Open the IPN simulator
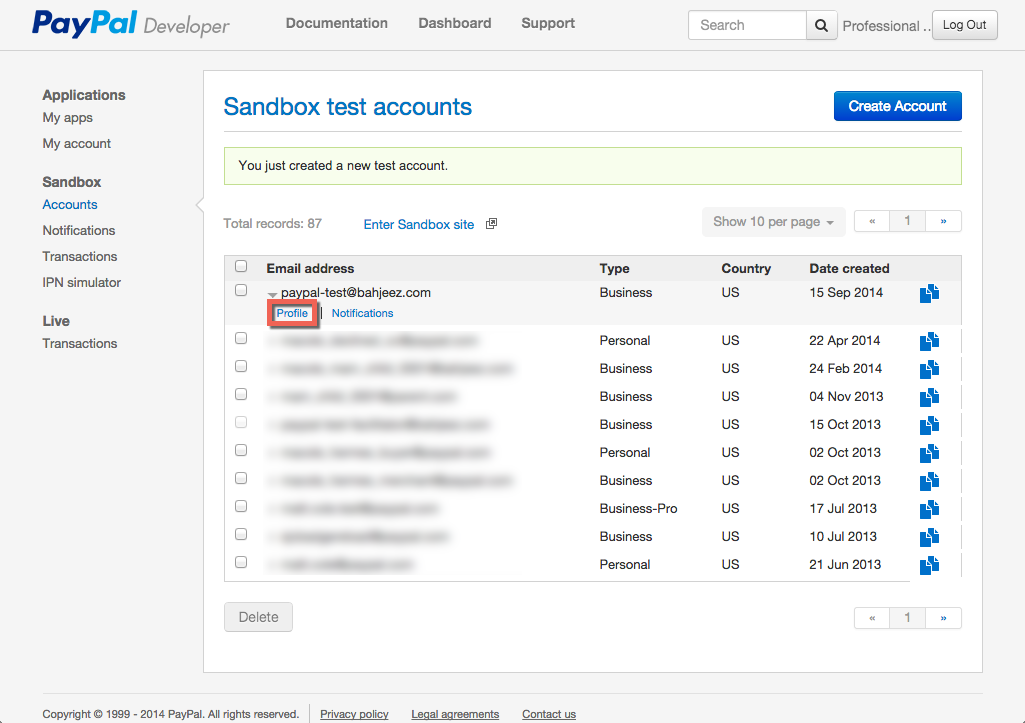Viewport: 1025px width, 723px height. (82, 283)
